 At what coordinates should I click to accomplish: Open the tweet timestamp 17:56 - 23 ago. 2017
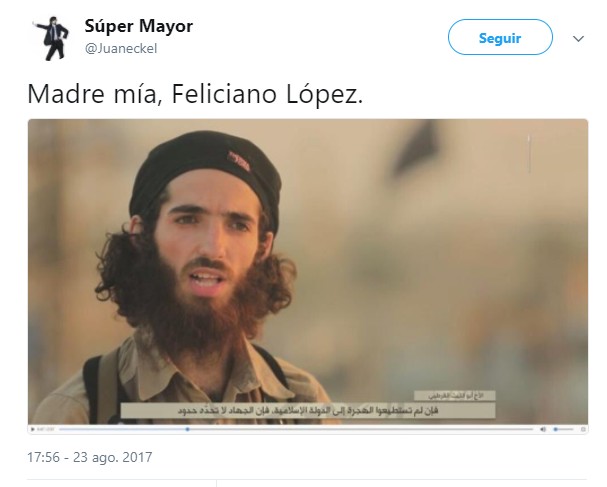[90, 457]
